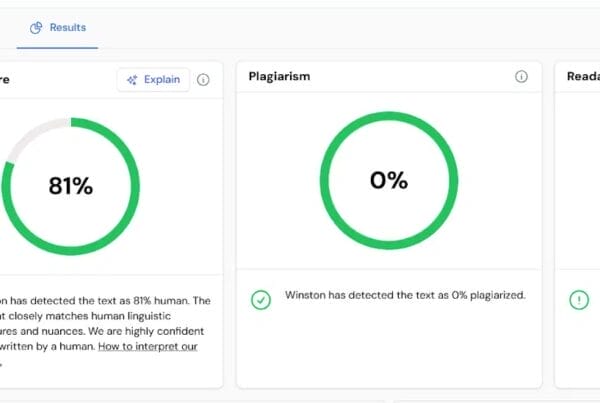This screenshot has width=600, height=403.
Task: Select the 0% plagiarism value
Action: pyautogui.click(x=389, y=181)
